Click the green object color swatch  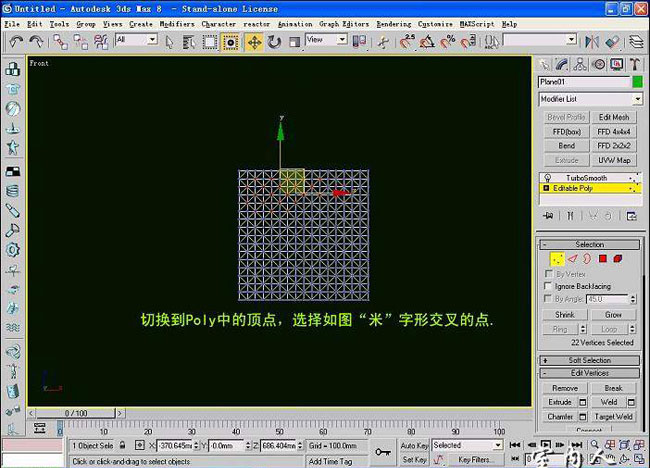638,82
